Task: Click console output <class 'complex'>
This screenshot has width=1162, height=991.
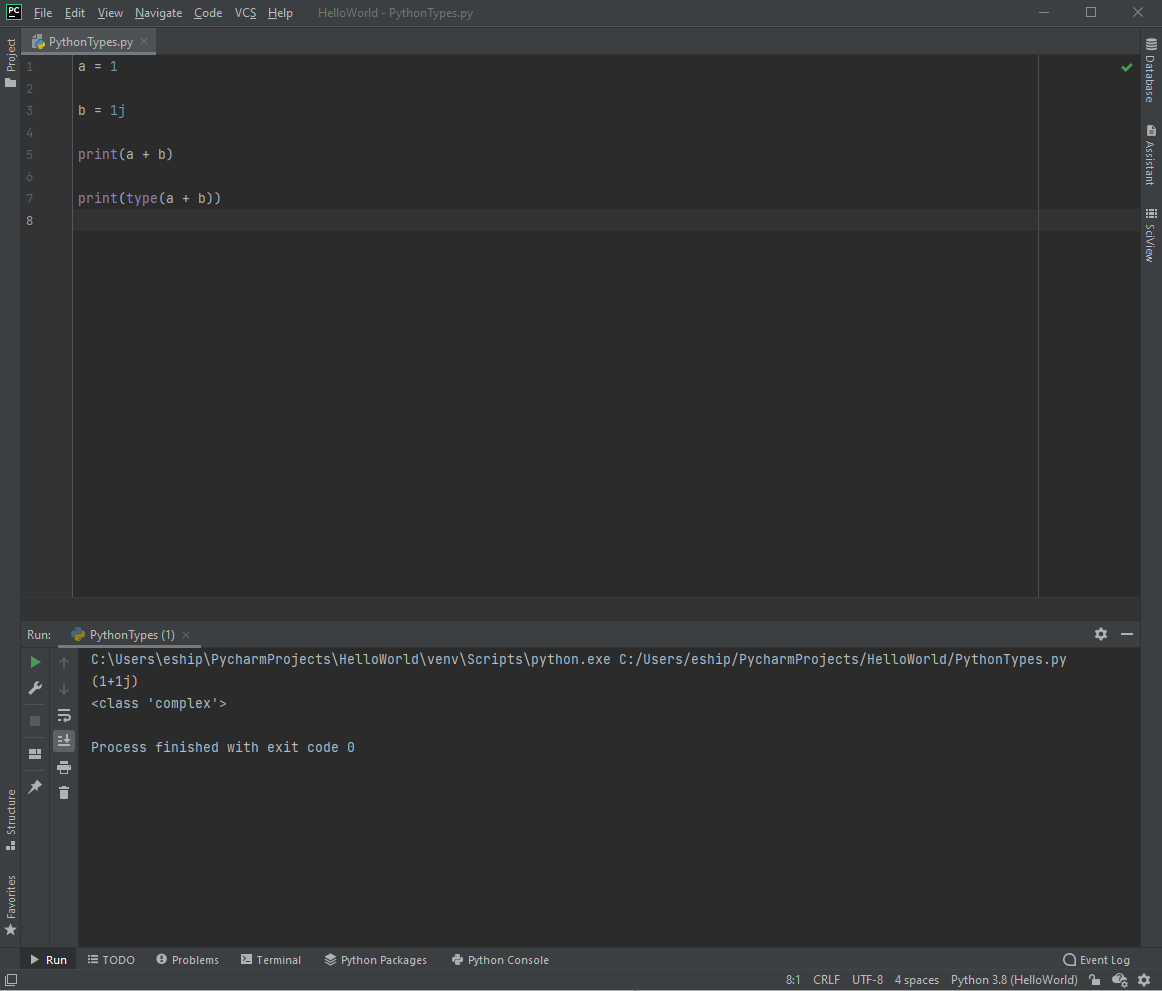Action: tap(159, 703)
